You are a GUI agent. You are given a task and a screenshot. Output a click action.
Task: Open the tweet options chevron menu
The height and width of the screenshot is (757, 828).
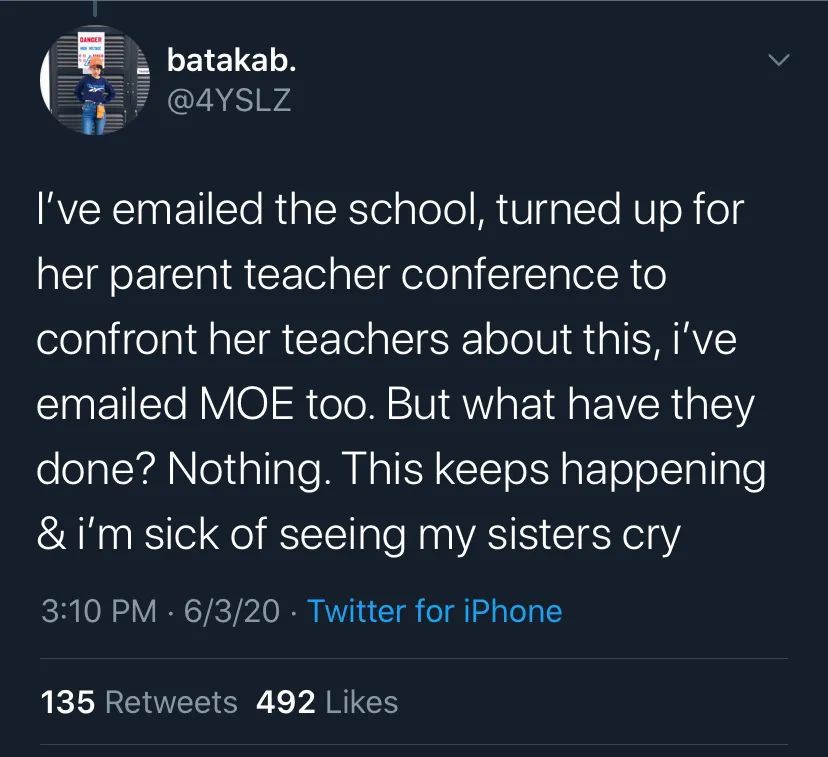tap(777, 62)
